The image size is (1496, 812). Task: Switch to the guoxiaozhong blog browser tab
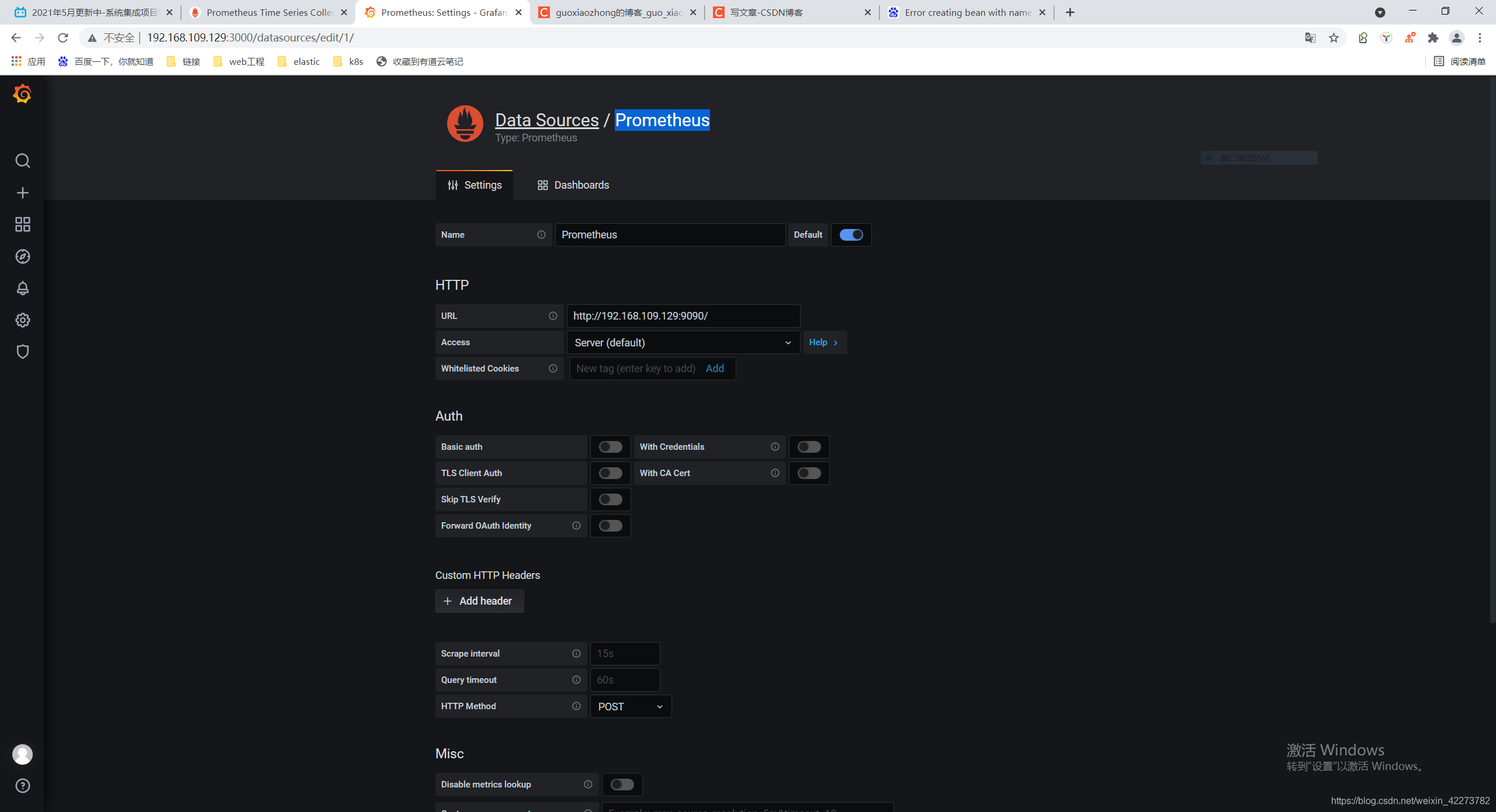[617, 12]
